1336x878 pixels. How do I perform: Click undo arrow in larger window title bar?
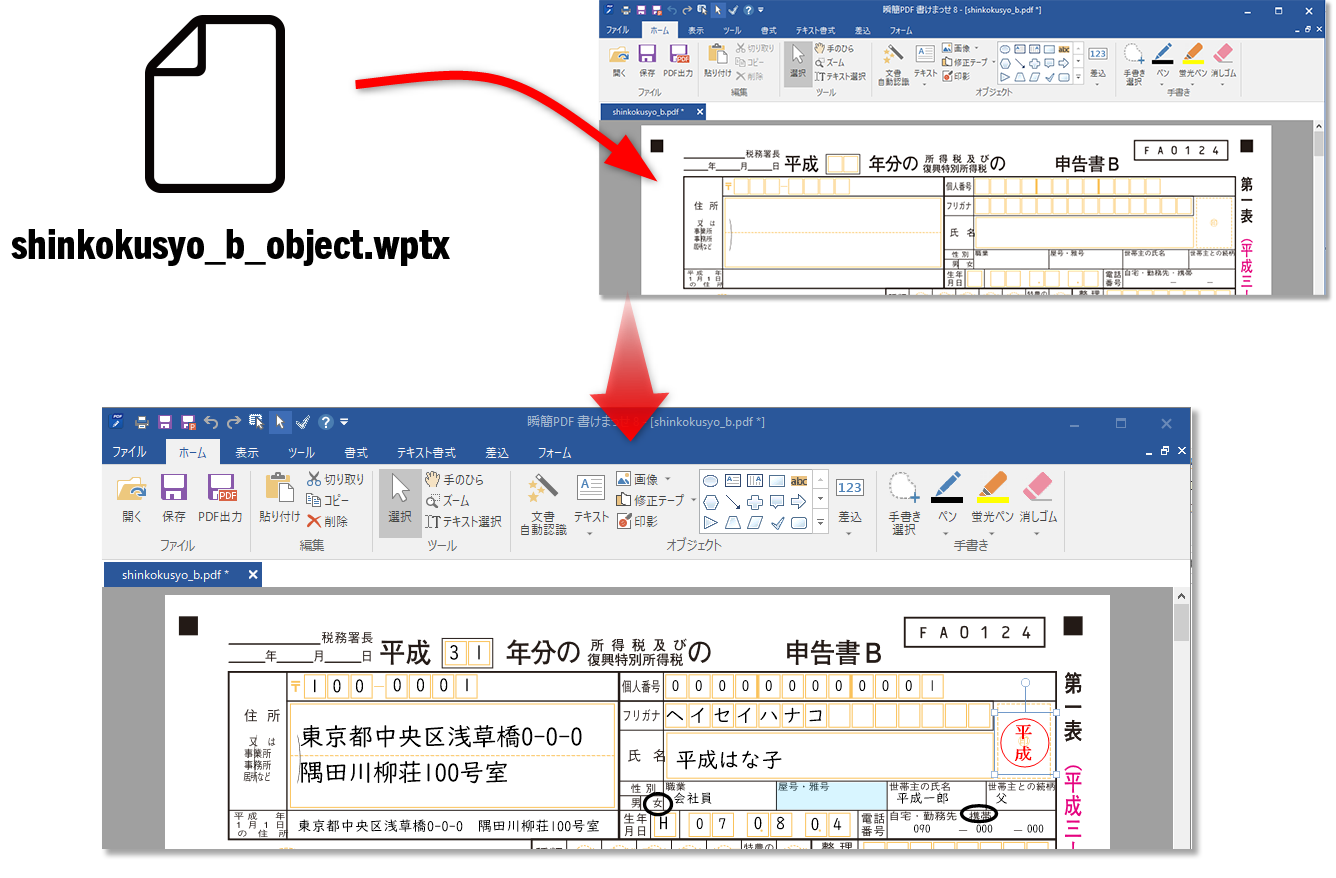(x=210, y=422)
